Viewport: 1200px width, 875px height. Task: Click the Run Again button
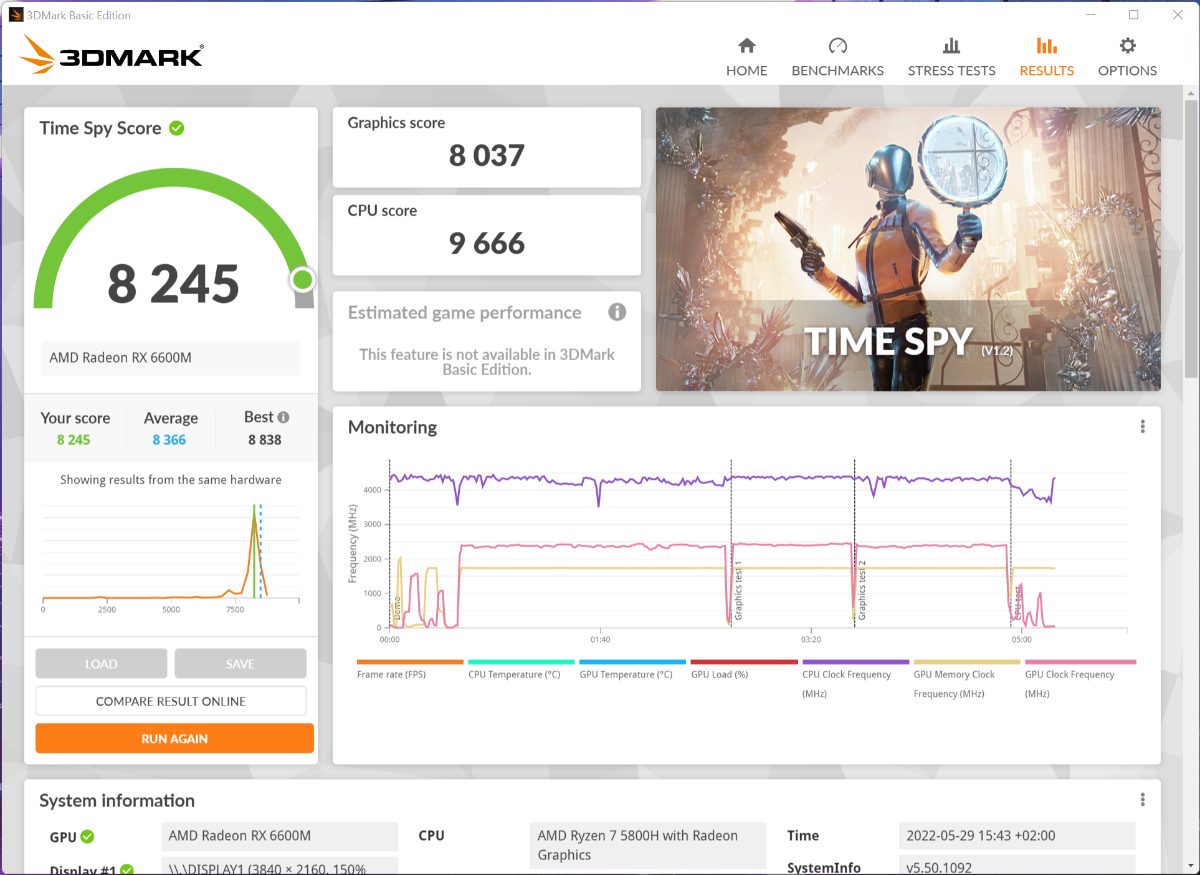pyautogui.click(x=174, y=739)
